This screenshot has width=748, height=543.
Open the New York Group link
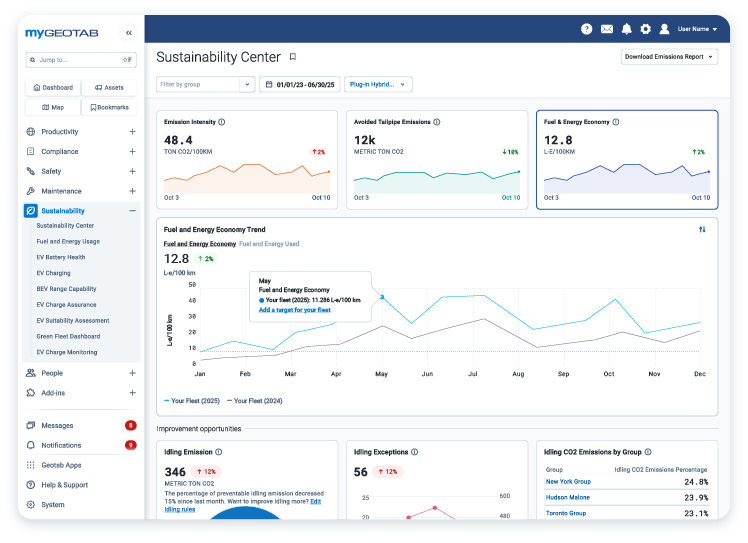[568, 481]
